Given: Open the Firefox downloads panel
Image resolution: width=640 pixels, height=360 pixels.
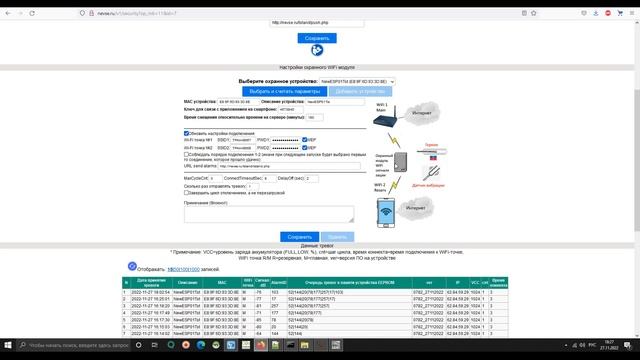Looking at the screenshot, I should [x=596, y=13].
